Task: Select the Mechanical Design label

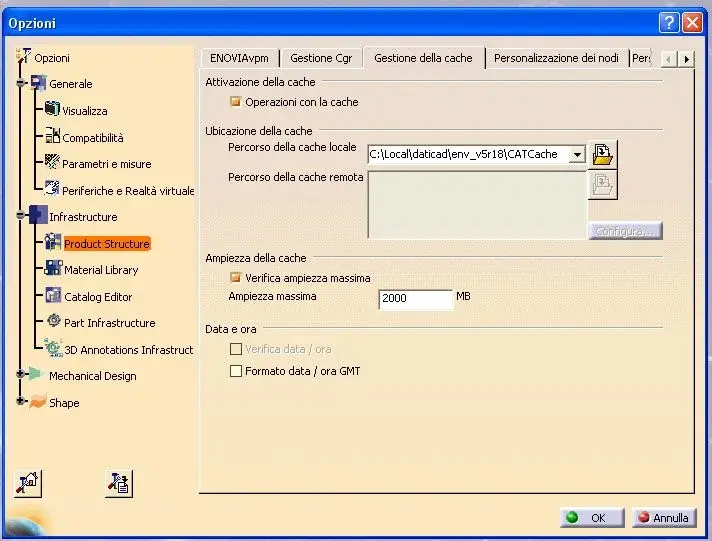Action: click(x=93, y=376)
